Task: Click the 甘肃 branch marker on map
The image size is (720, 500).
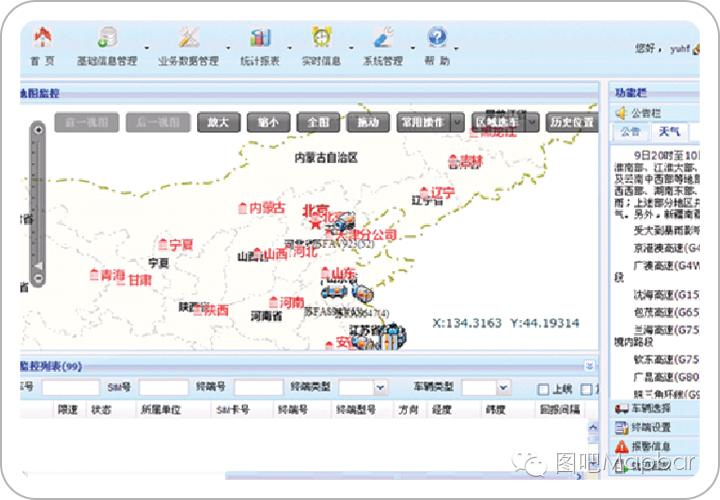Action: (x=121, y=280)
